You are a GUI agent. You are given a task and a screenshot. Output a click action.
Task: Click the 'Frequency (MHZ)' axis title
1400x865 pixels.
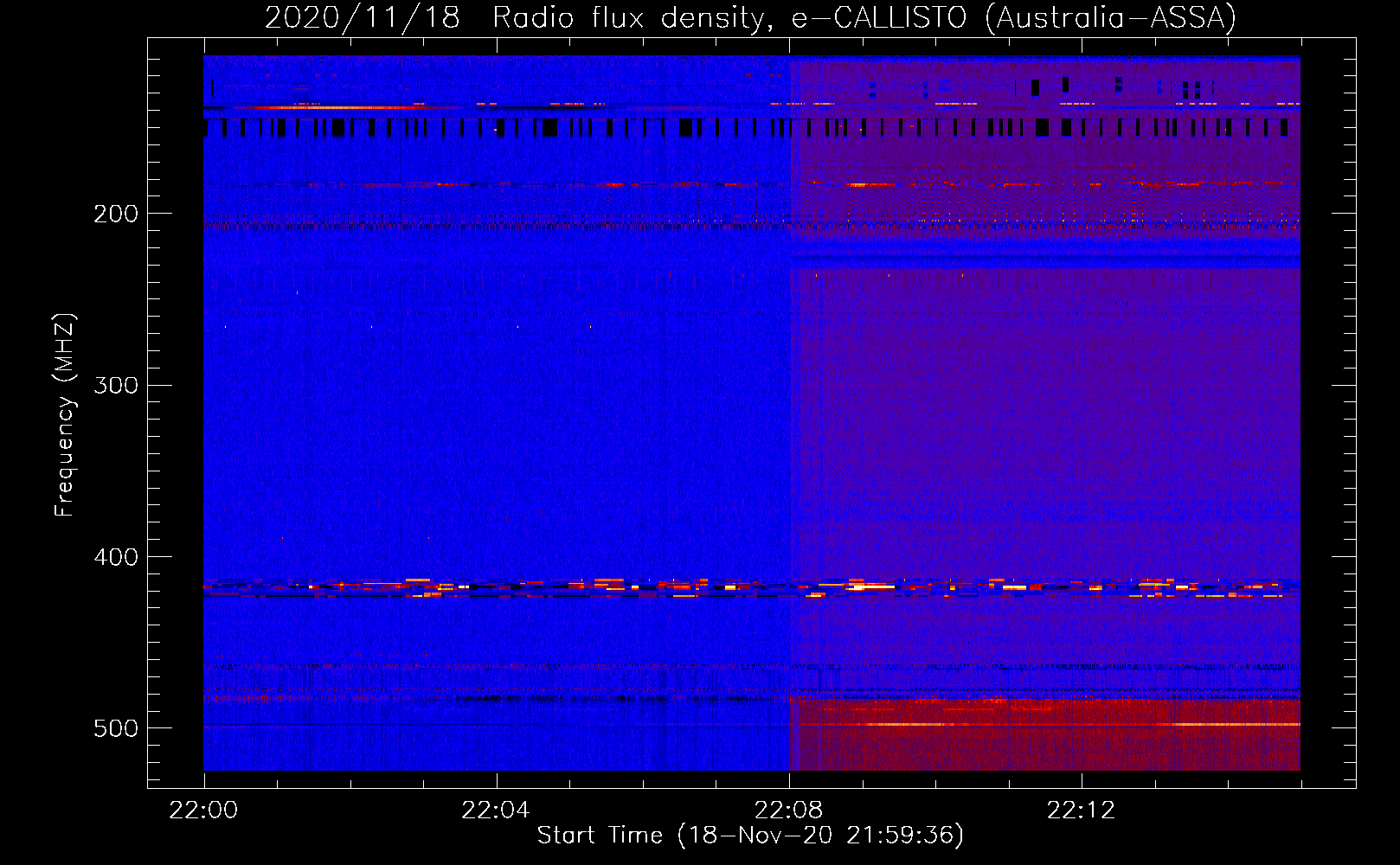[x=65, y=415]
